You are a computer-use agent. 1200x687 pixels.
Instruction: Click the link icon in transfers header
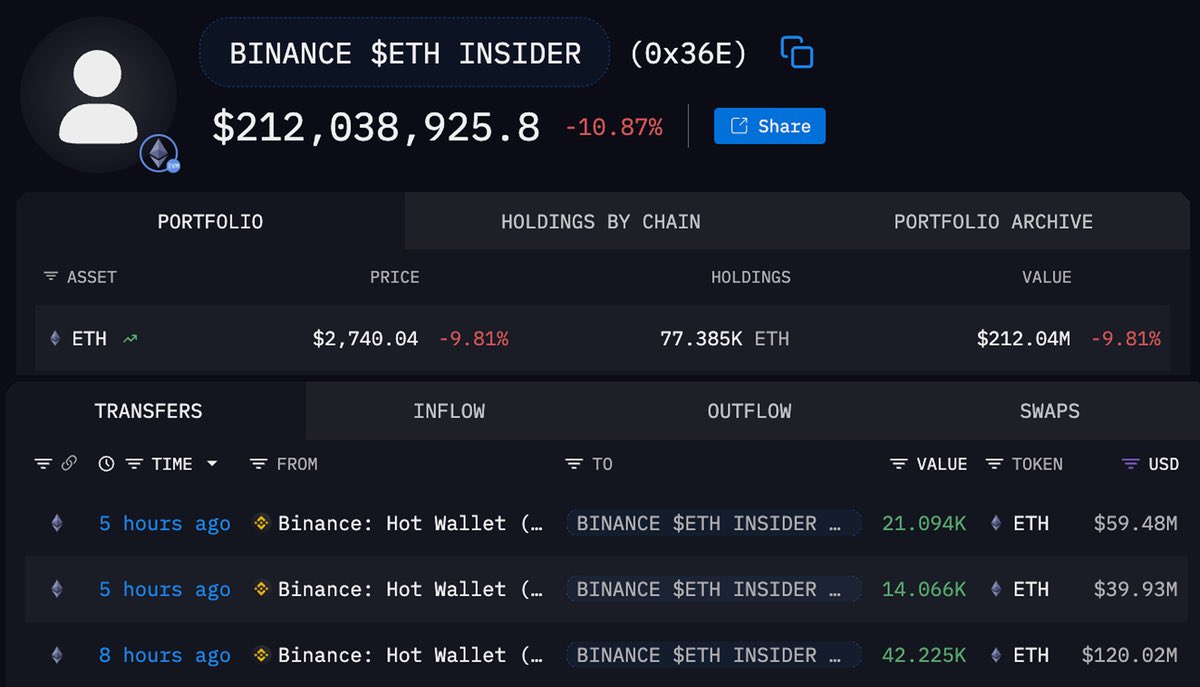(x=69, y=464)
